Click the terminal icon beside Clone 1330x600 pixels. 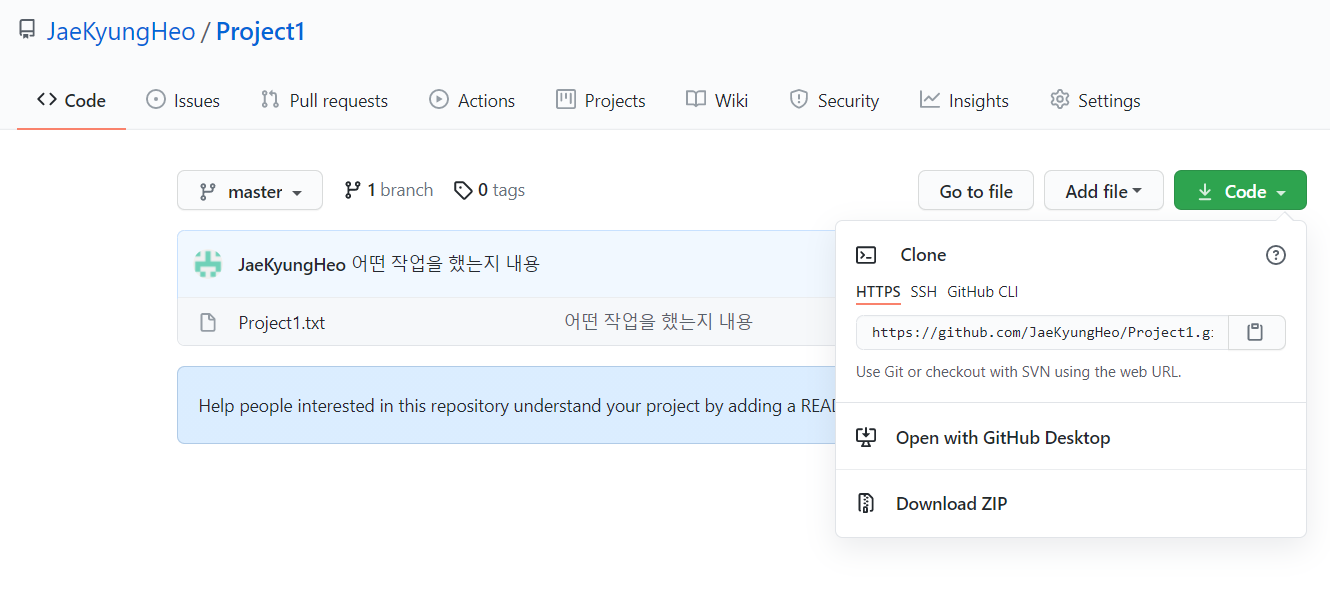pos(866,255)
